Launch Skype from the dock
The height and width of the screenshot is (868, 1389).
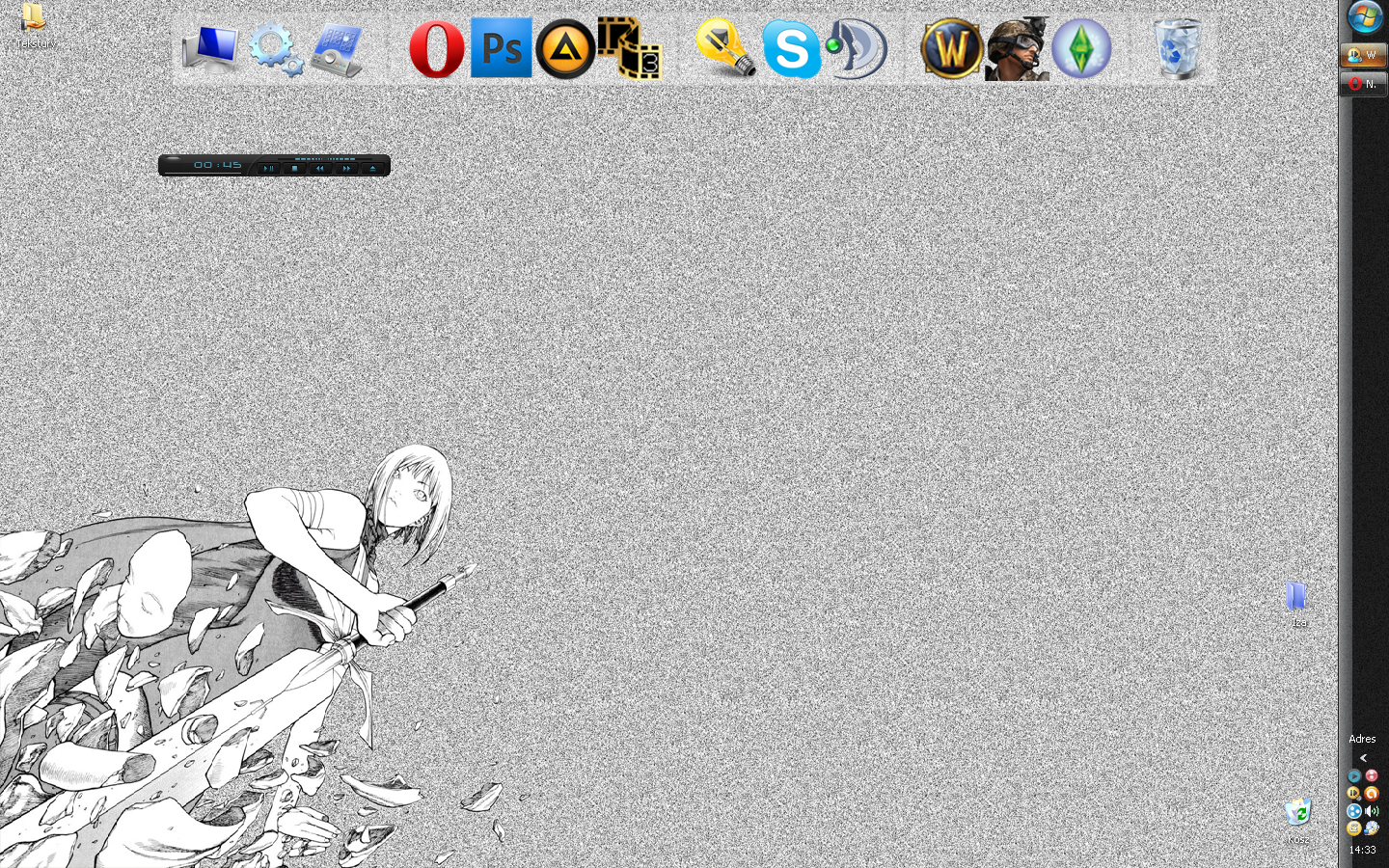tap(791, 48)
